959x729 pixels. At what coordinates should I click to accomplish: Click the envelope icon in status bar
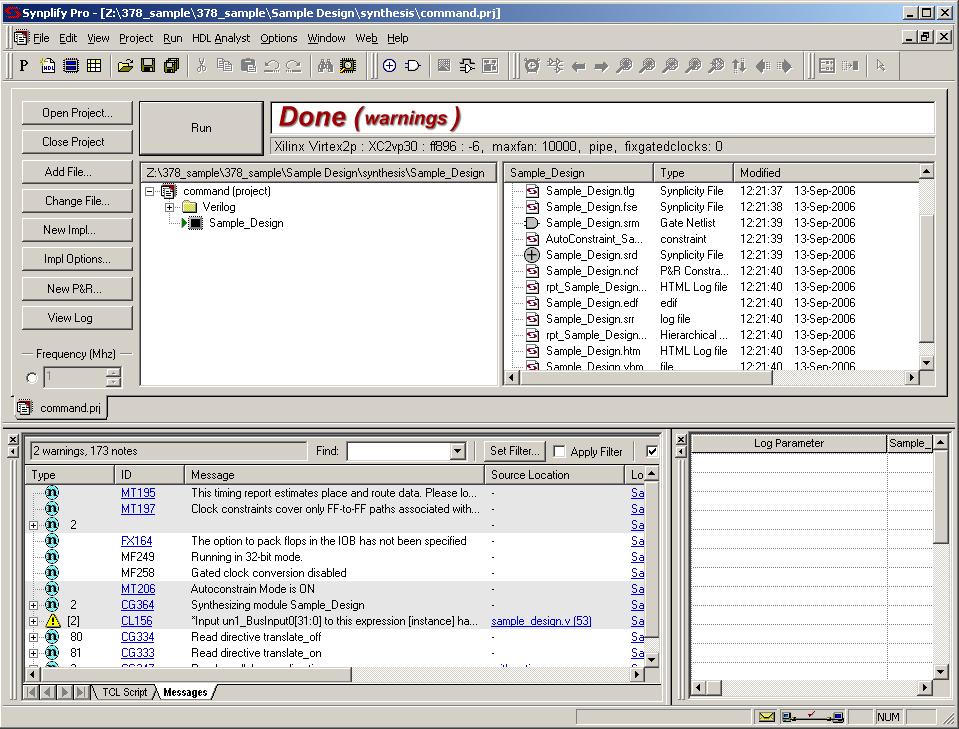click(x=766, y=717)
